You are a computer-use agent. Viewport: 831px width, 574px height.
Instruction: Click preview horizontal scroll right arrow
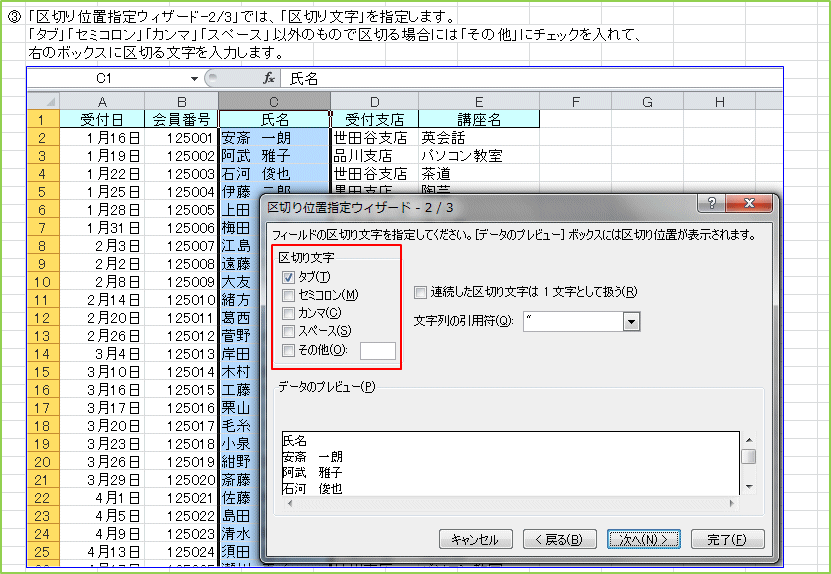tap(732, 503)
